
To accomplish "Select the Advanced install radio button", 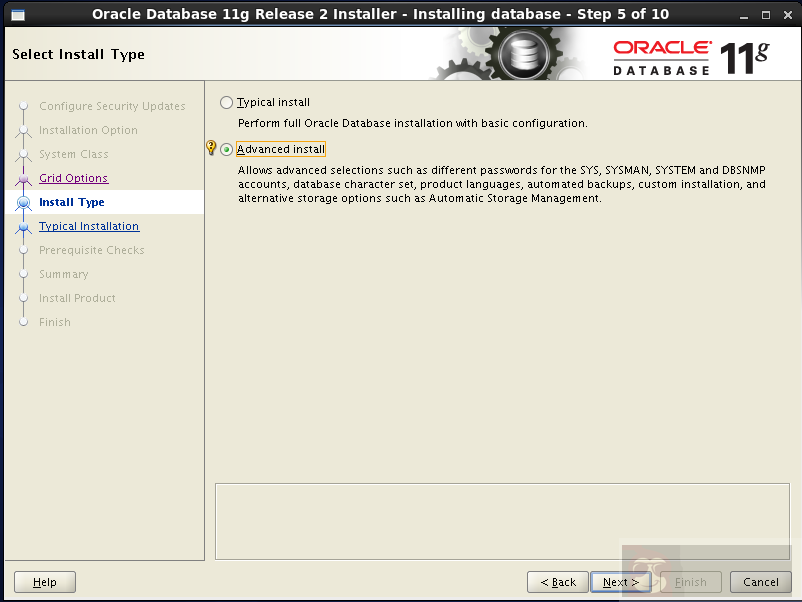I will [226, 148].
